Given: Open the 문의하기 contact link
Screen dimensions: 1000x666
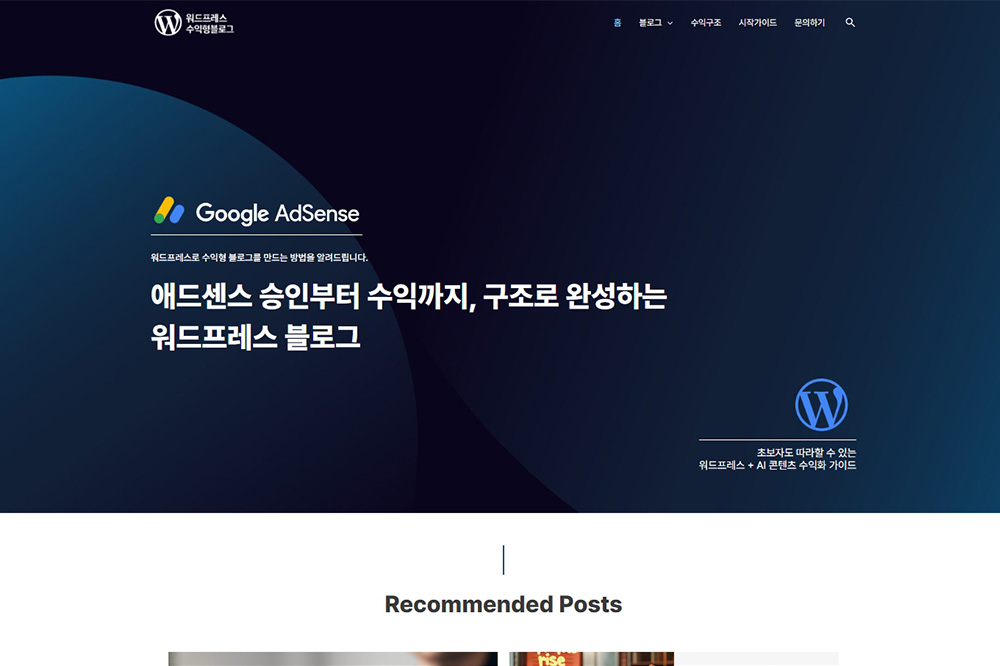Looking at the screenshot, I should 809,23.
